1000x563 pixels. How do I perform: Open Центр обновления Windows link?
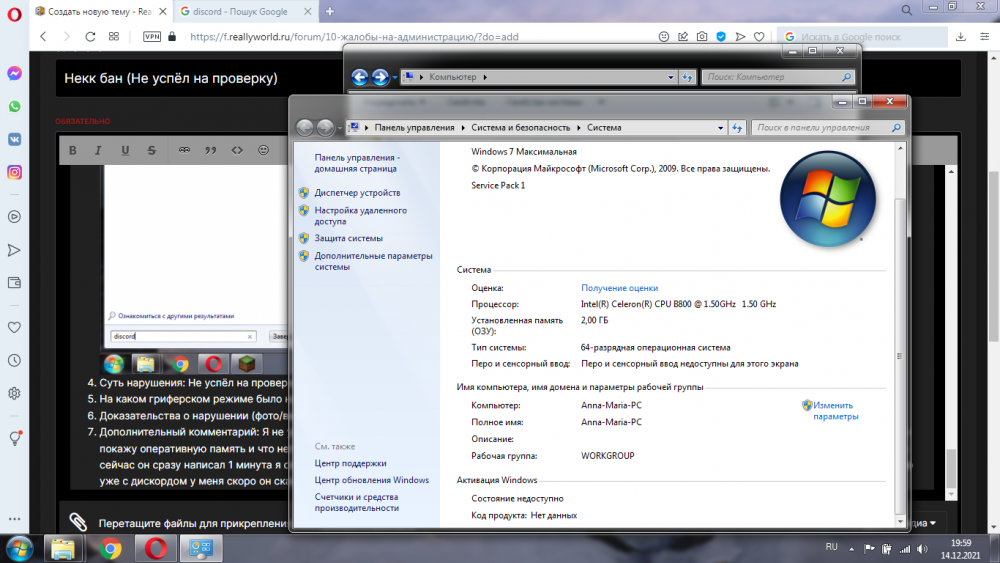(371, 480)
